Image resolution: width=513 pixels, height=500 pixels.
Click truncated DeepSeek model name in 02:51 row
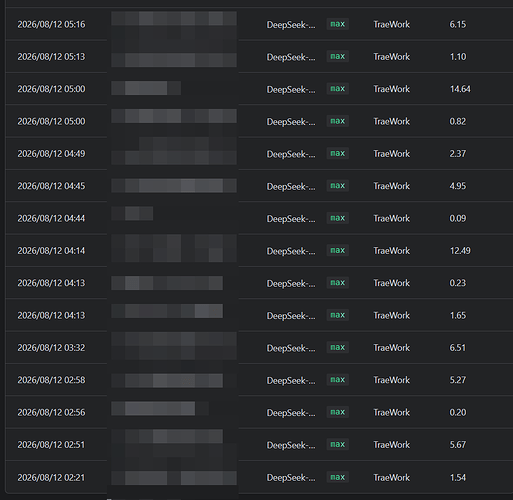click(x=291, y=445)
